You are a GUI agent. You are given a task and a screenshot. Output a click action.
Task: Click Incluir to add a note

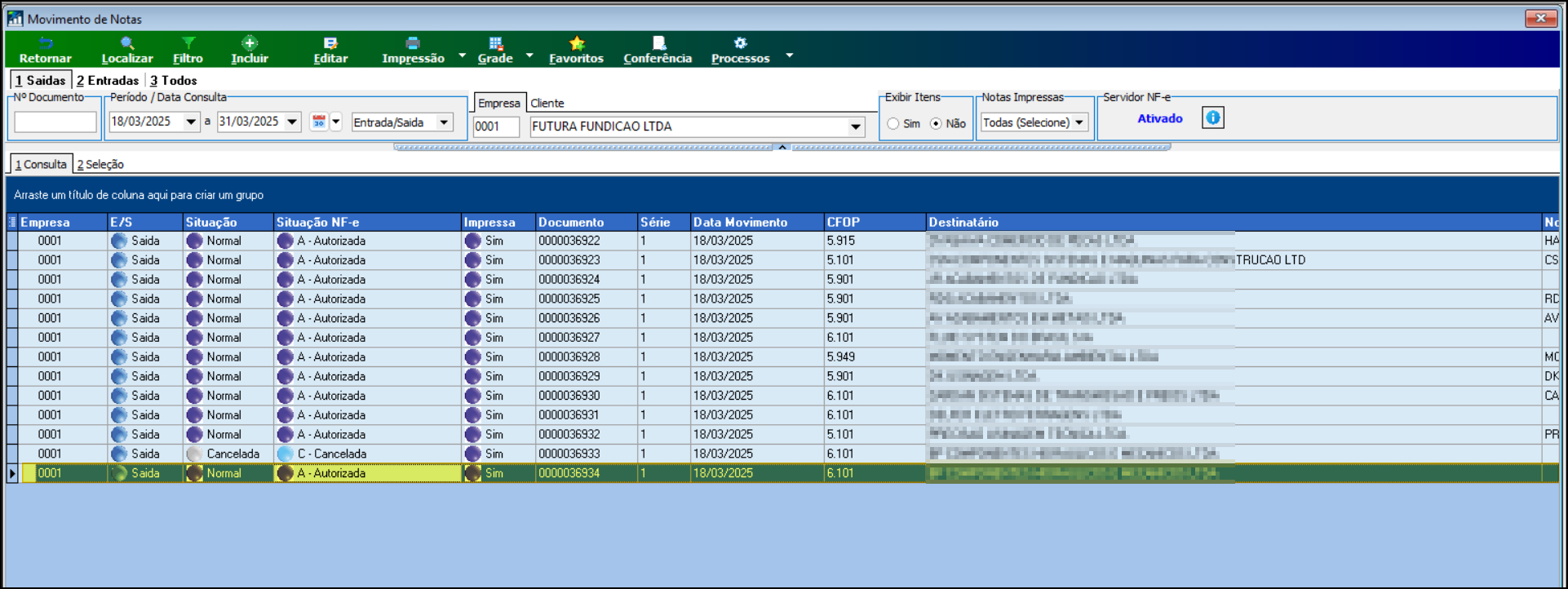click(x=250, y=43)
